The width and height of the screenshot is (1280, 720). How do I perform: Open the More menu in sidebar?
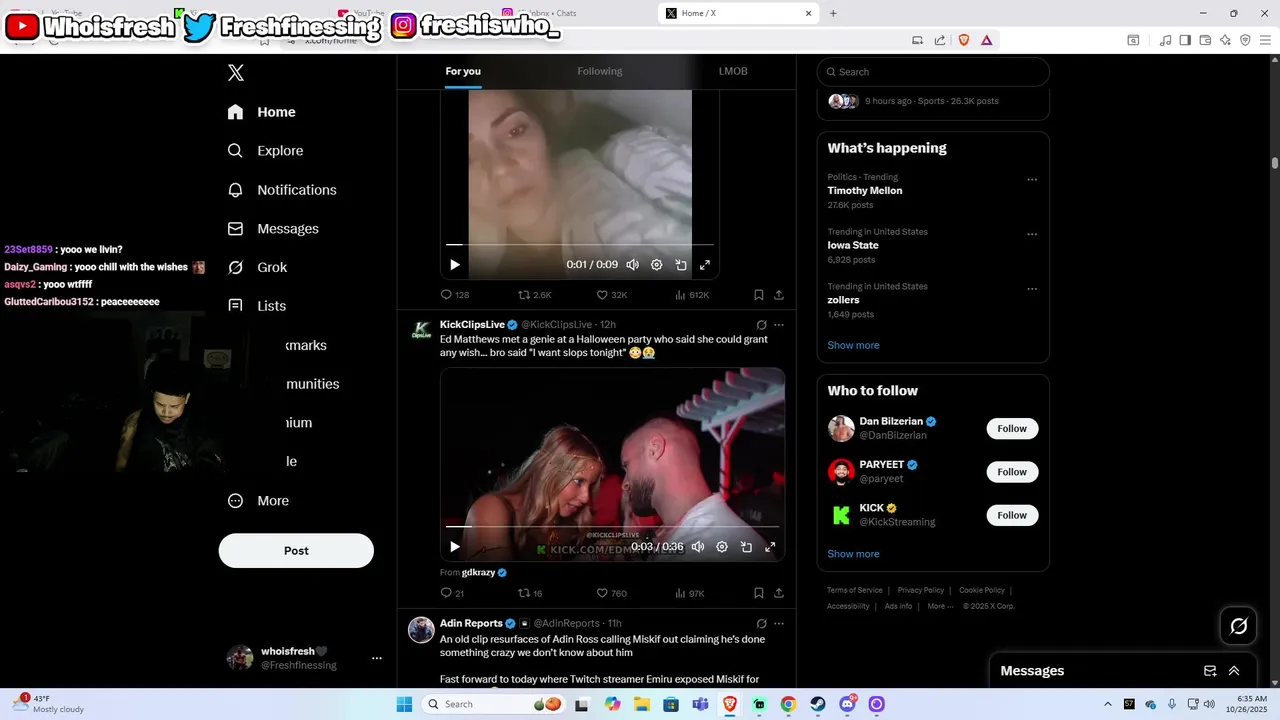coord(258,501)
